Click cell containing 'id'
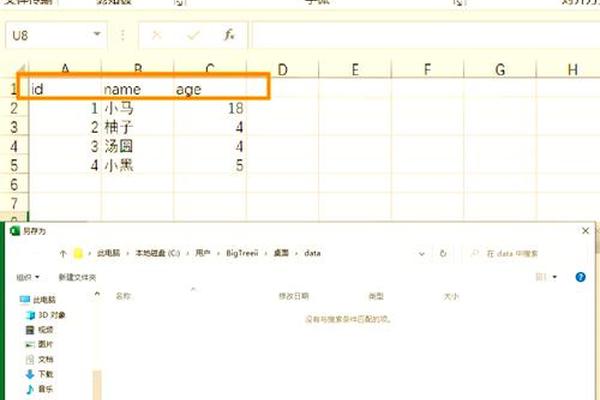The height and width of the screenshot is (400, 600). click(x=65, y=89)
